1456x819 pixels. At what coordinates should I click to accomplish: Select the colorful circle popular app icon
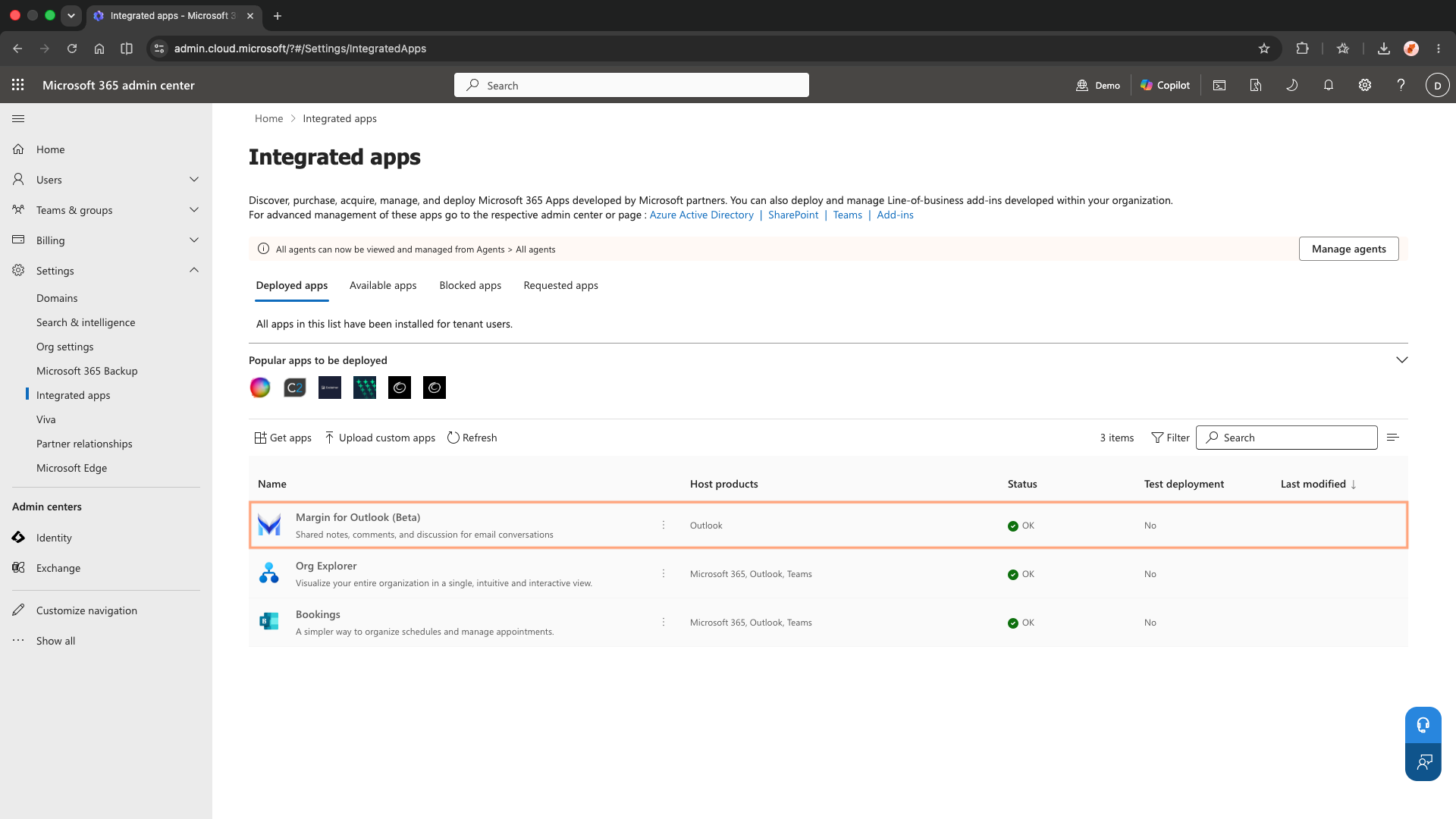pyautogui.click(x=260, y=388)
